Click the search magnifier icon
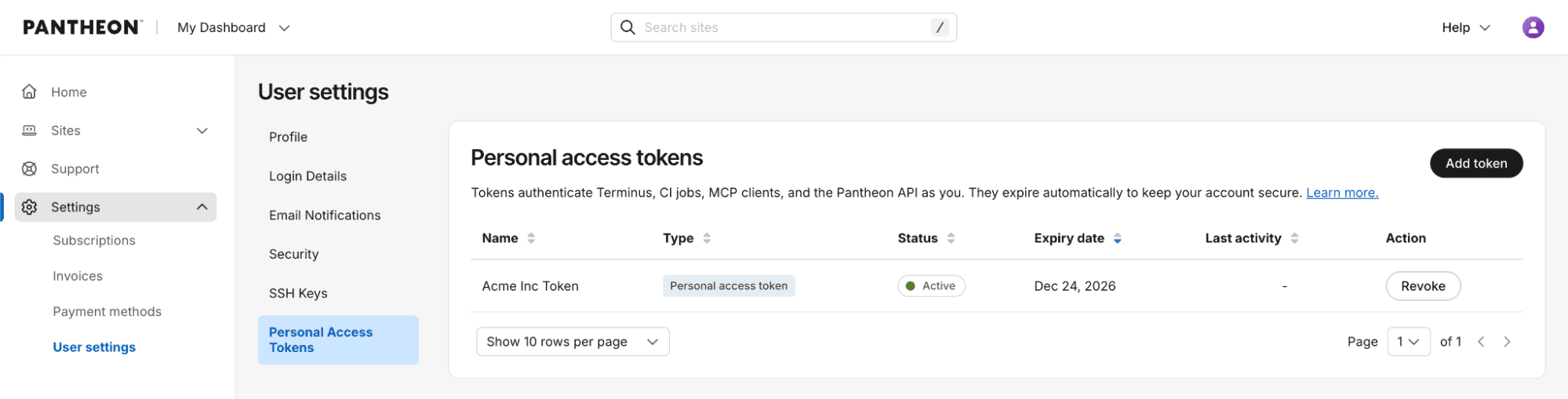Image resolution: width=1568 pixels, height=399 pixels. tap(628, 27)
